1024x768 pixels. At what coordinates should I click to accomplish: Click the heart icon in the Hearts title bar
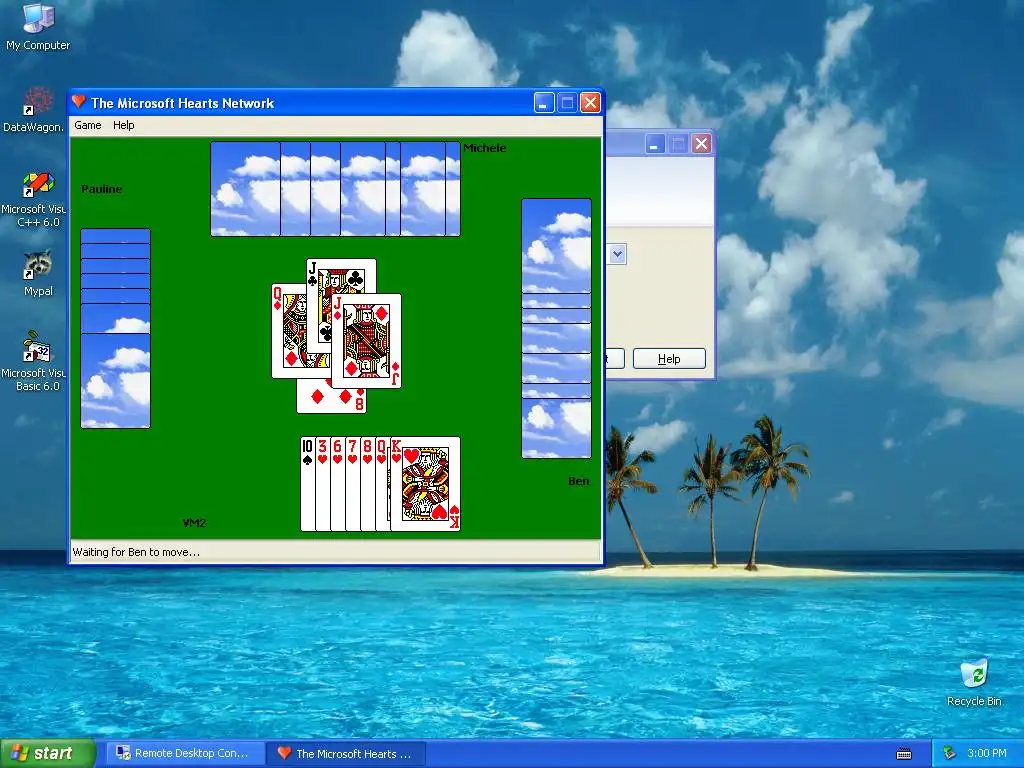pos(79,102)
